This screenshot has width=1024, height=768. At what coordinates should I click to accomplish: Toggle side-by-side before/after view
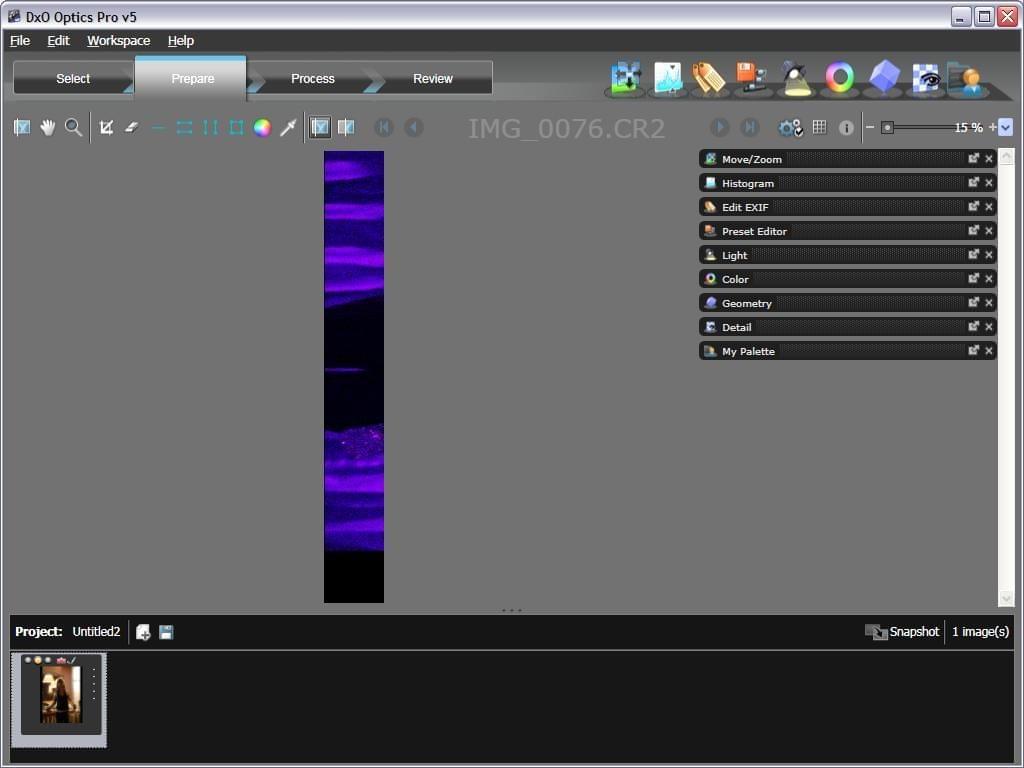pos(345,127)
